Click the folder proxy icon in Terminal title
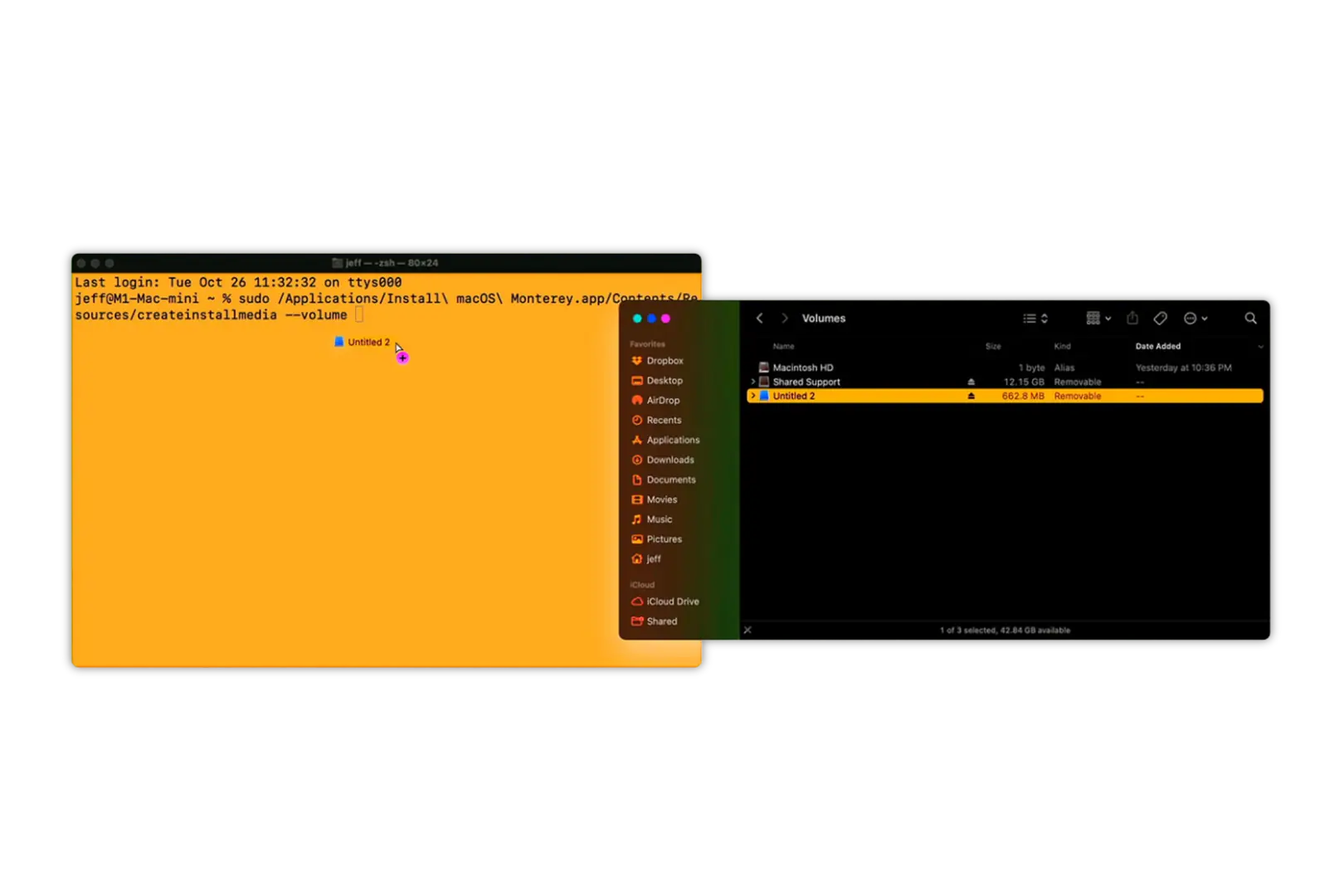 337,263
